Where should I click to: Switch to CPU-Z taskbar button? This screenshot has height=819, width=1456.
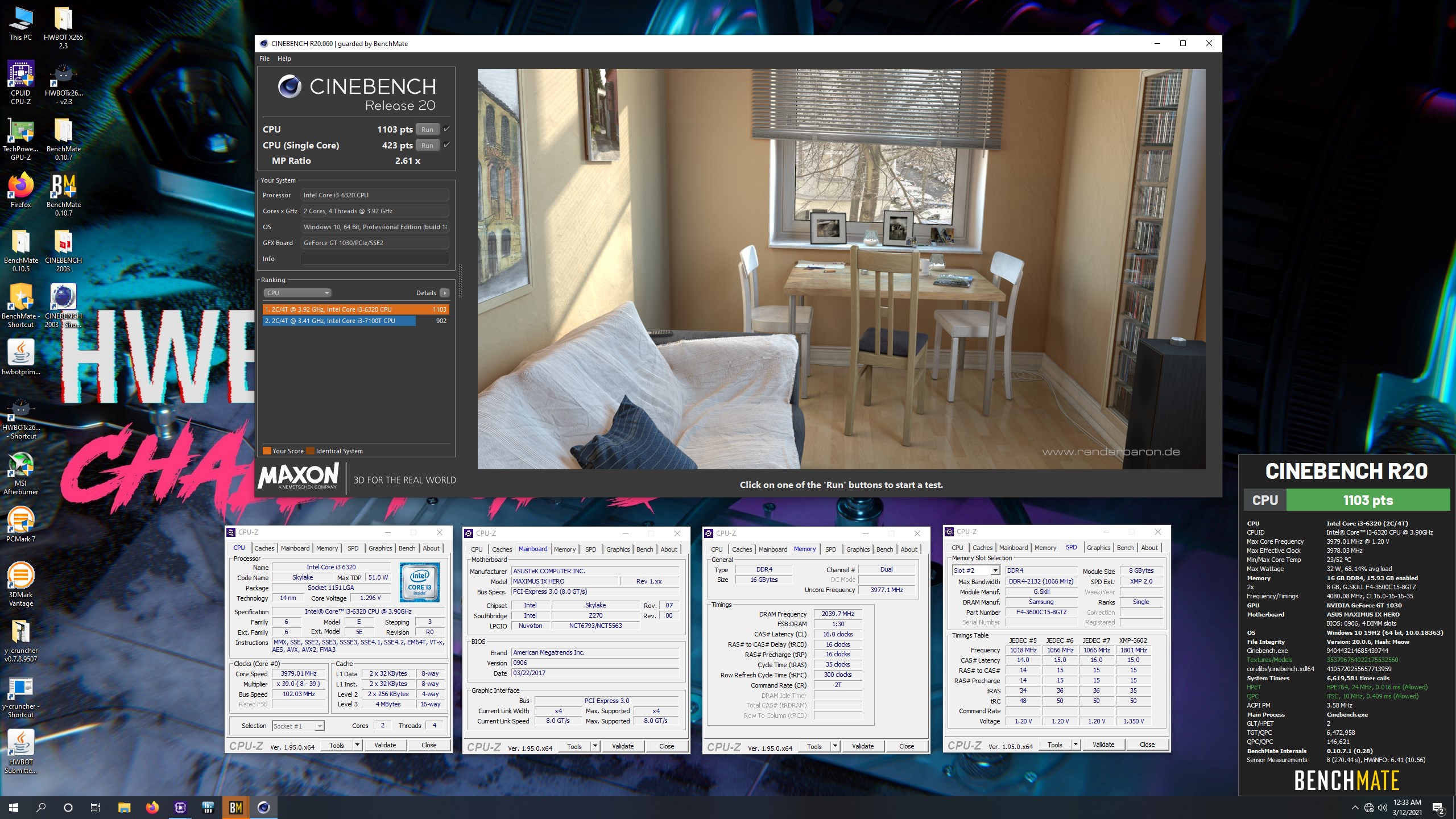180,808
